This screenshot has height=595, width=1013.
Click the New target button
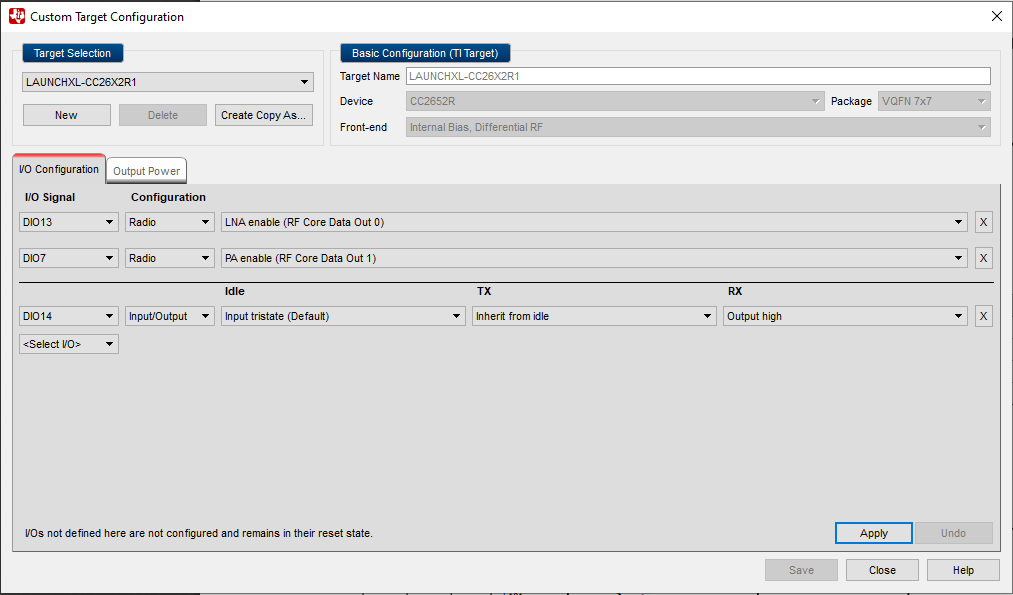[67, 115]
